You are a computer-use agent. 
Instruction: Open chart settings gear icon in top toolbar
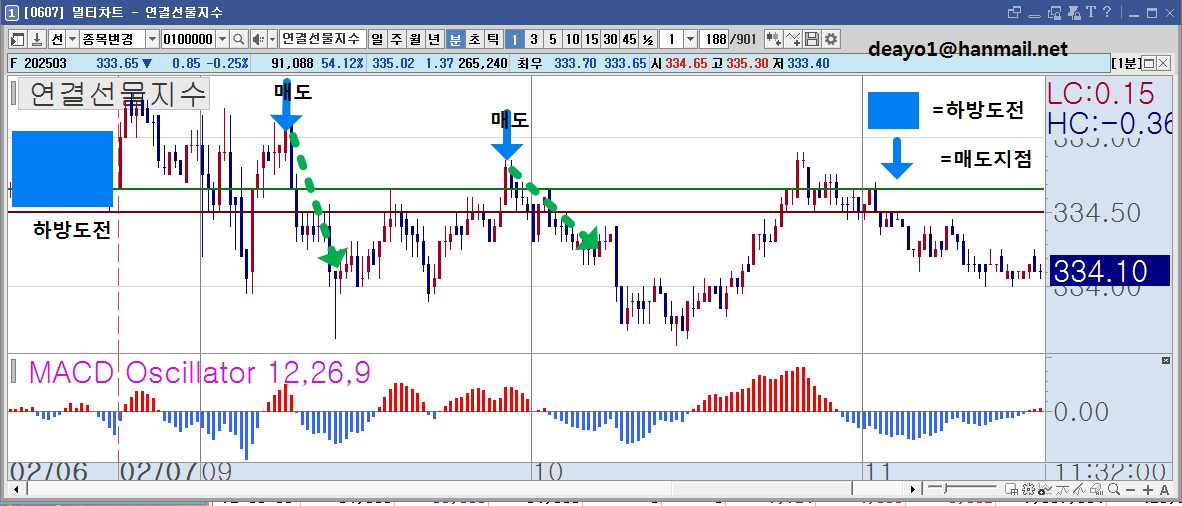point(830,39)
